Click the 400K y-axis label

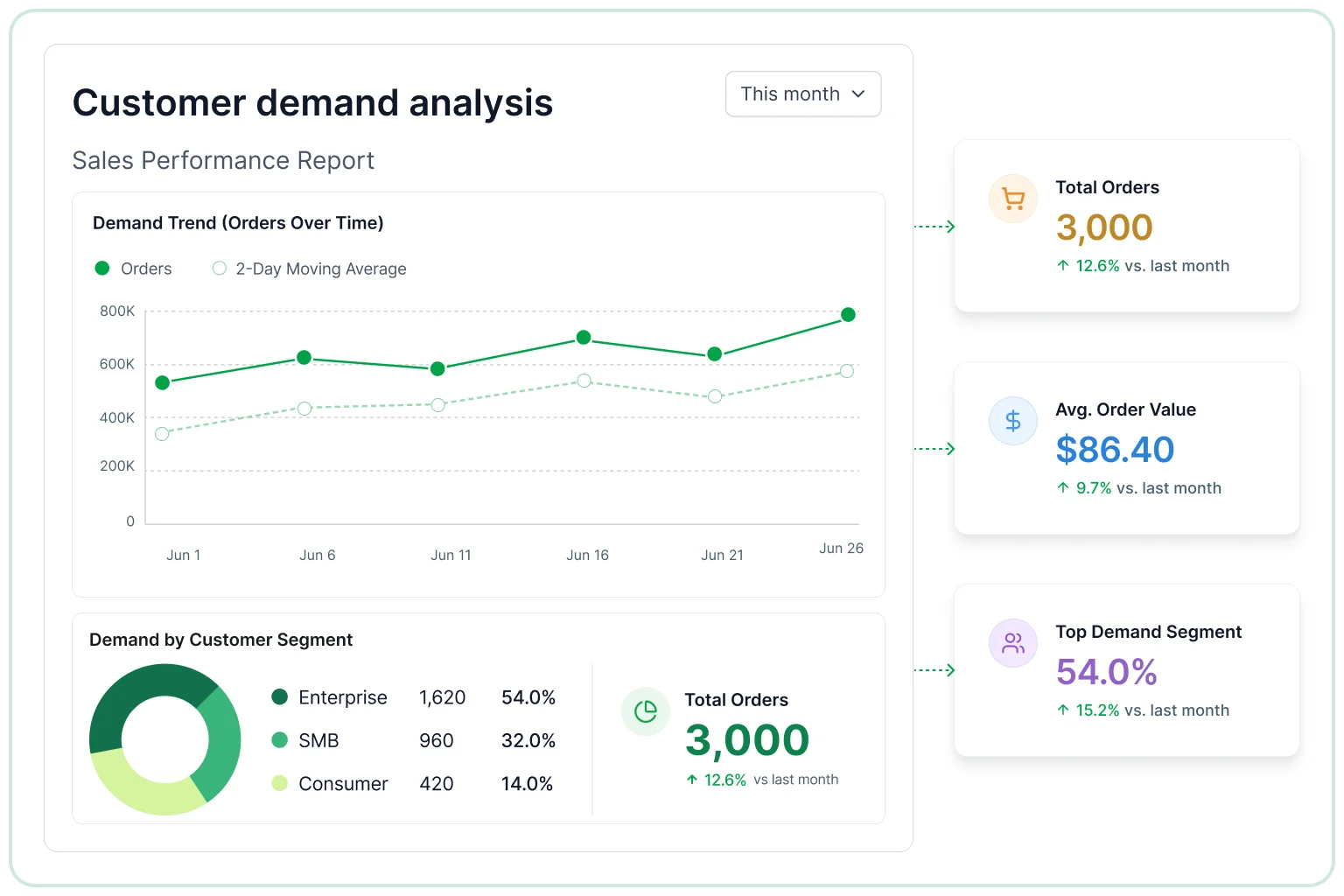(117, 418)
